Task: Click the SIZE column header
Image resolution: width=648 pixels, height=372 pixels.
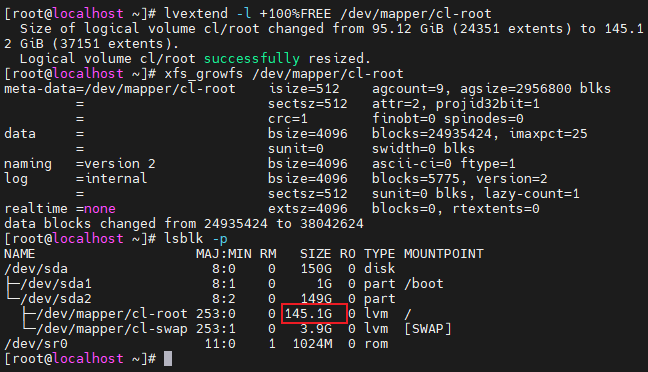Action: 315,254
